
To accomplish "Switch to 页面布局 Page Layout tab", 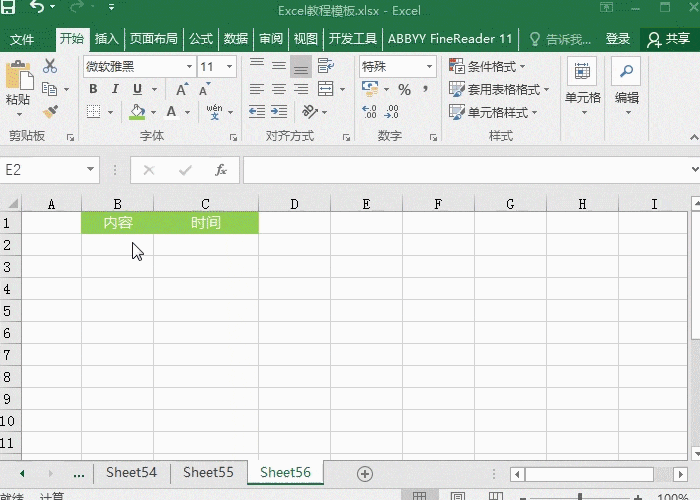I will [x=154, y=39].
